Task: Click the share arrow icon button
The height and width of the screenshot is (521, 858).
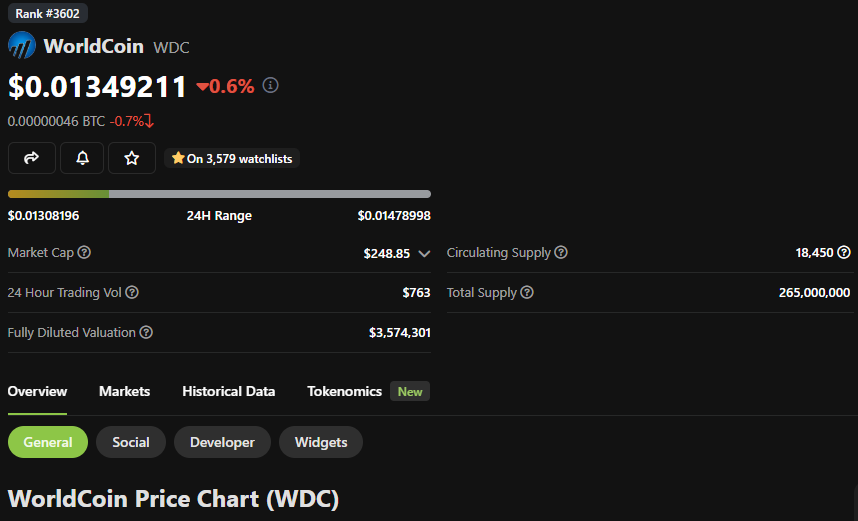Action: pyautogui.click(x=31, y=158)
